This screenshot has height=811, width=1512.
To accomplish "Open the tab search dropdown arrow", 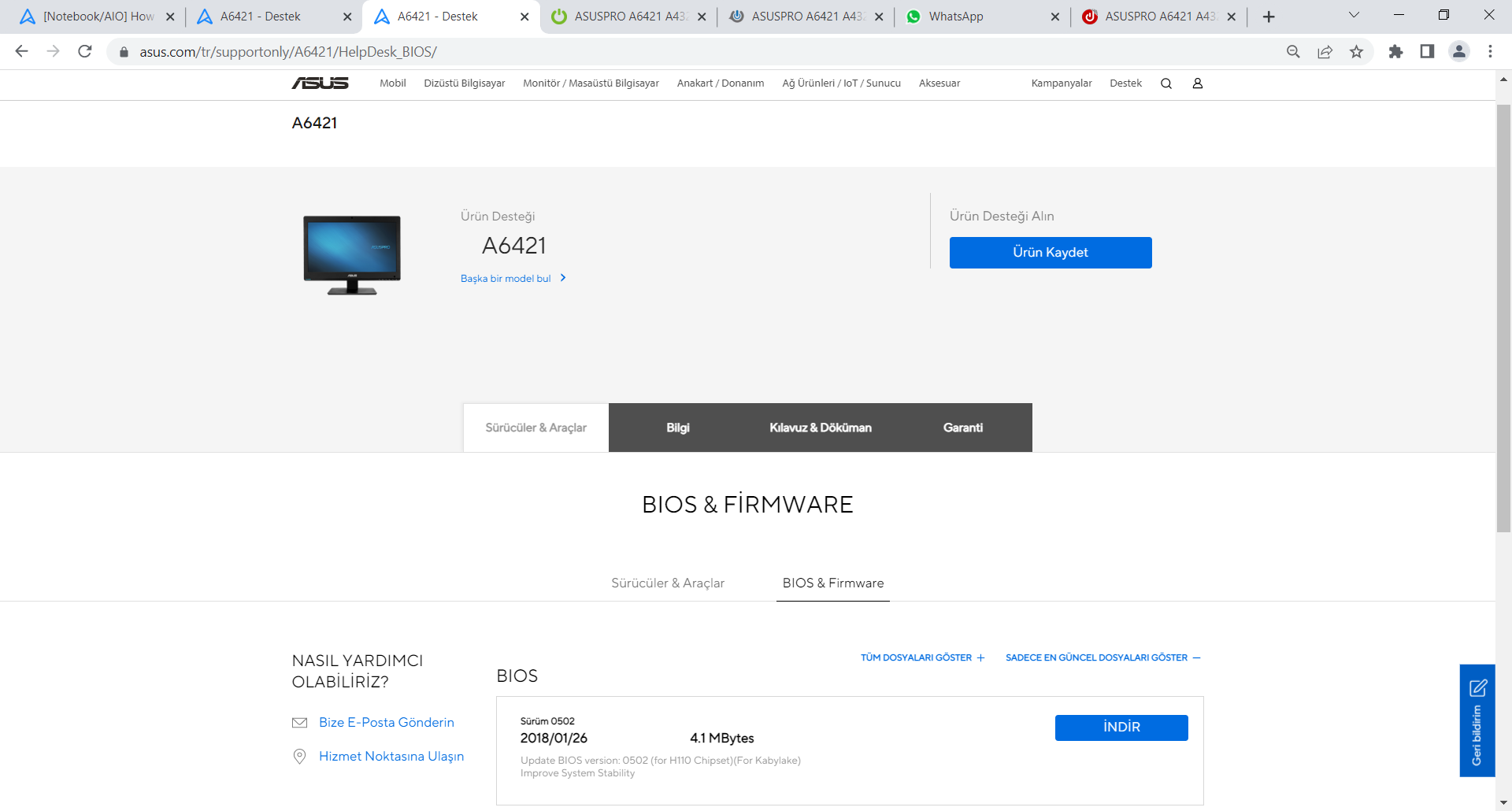I will (x=1354, y=15).
